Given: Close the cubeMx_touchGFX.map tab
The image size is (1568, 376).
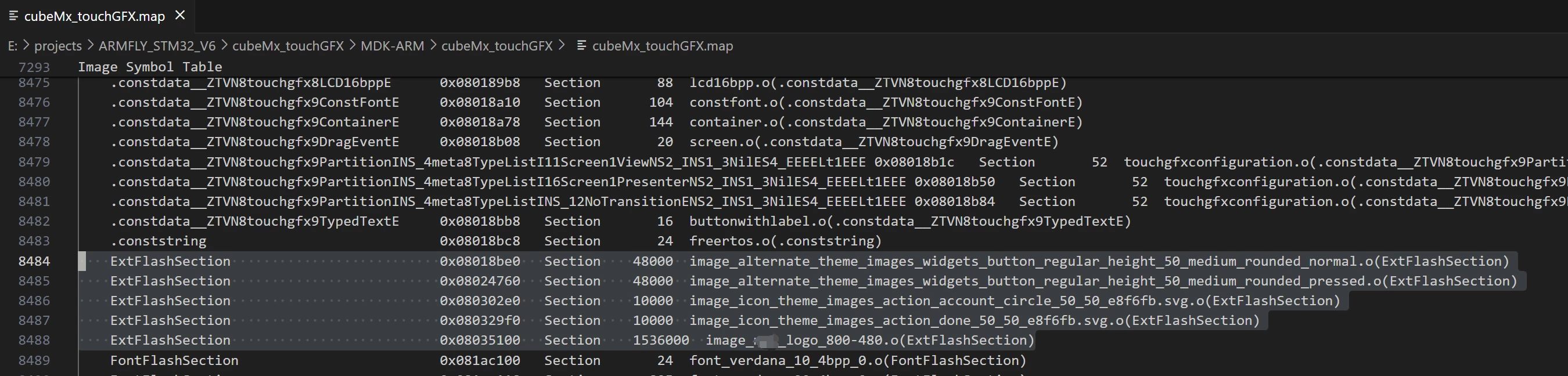Looking at the screenshot, I should [180, 16].
